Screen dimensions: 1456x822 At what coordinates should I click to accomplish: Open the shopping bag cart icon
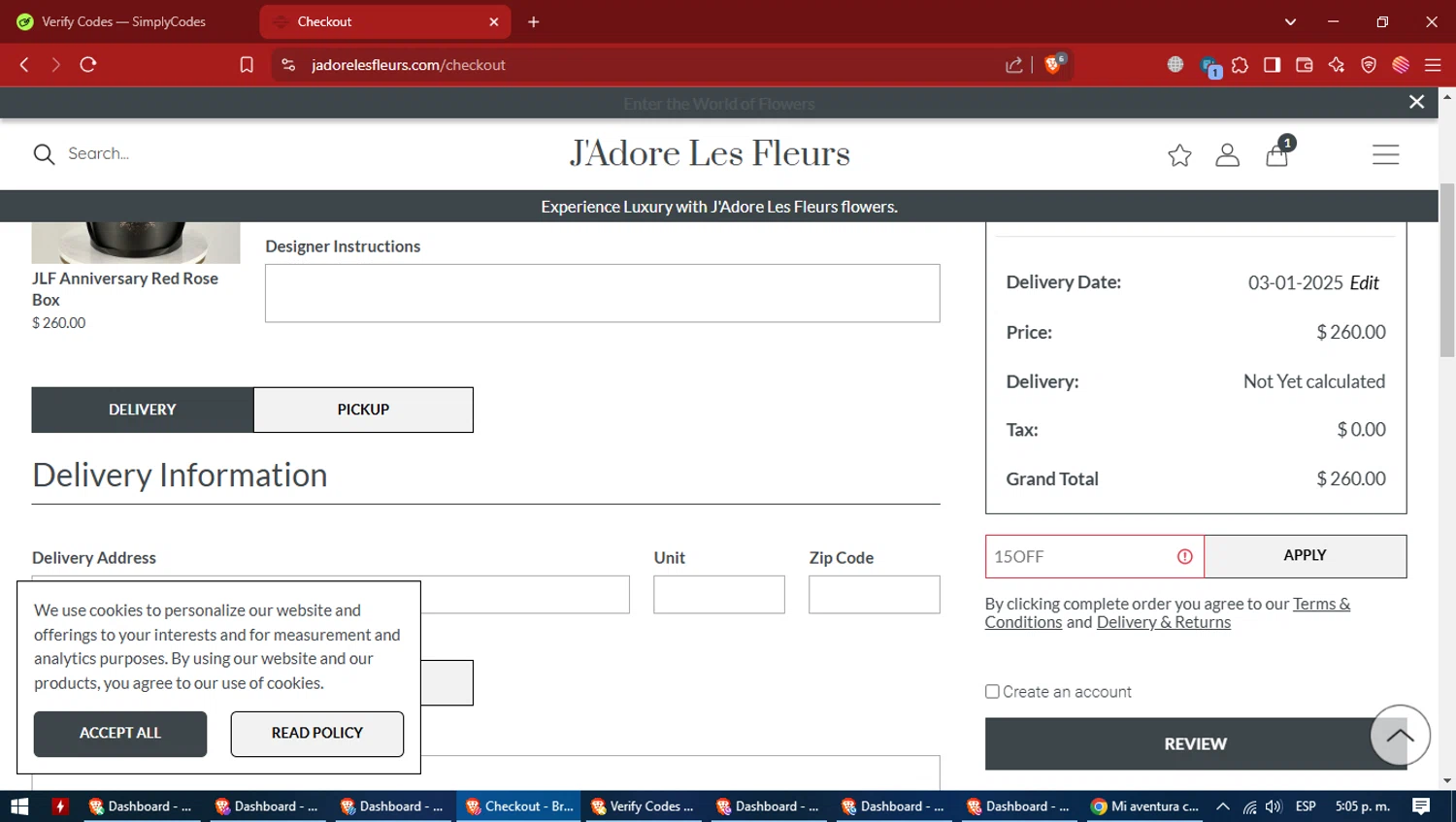[1277, 155]
